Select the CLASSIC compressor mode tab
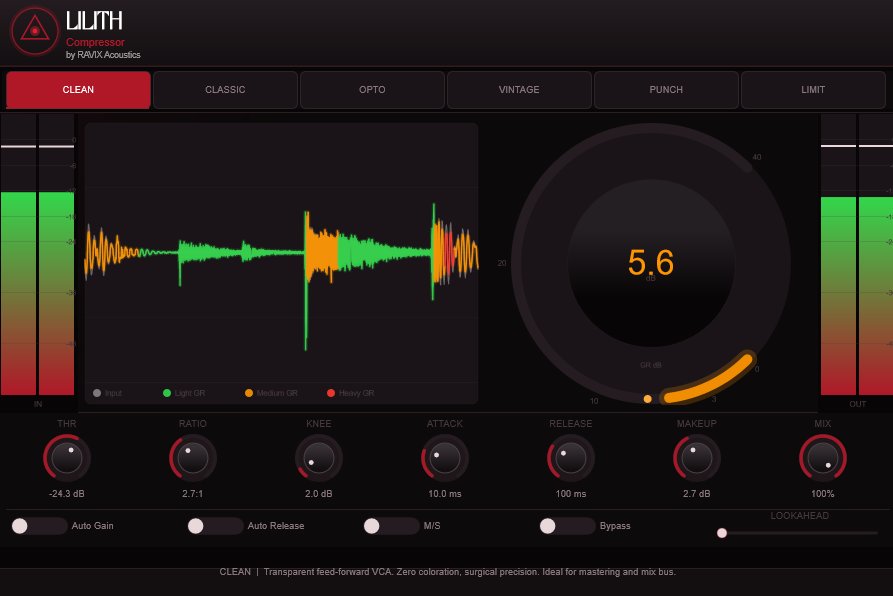Screen dimensions: 893x596 (x=225, y=89)
